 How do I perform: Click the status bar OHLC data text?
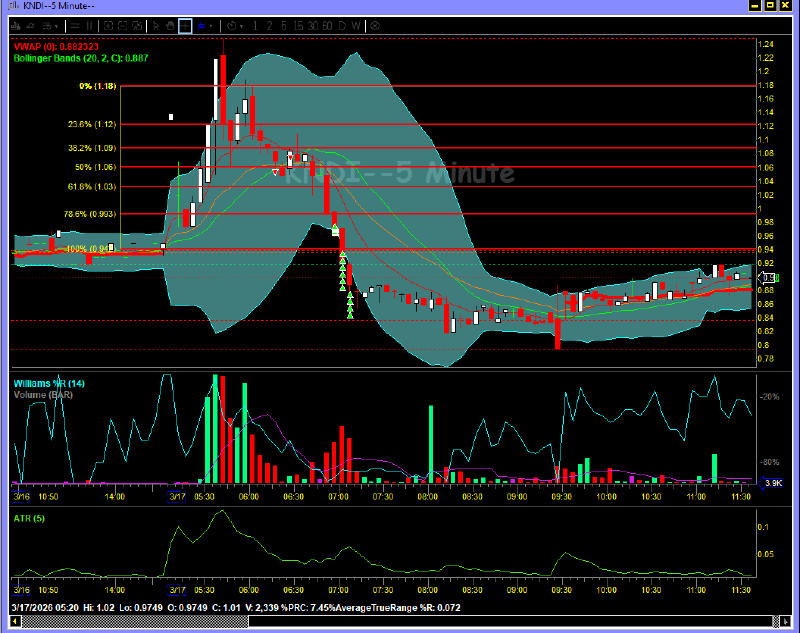236,607
